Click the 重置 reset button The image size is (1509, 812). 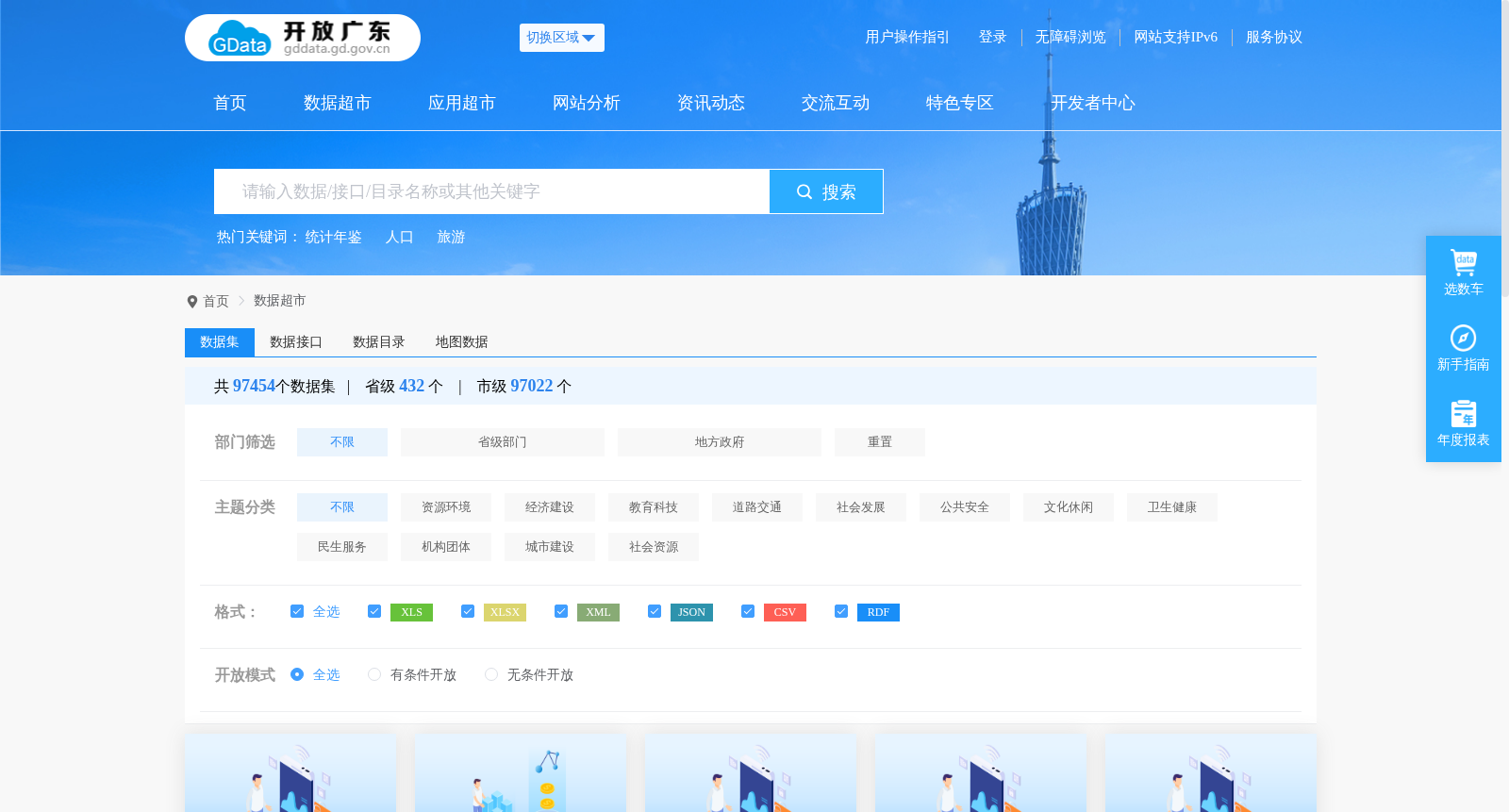(x=880, y=442)
